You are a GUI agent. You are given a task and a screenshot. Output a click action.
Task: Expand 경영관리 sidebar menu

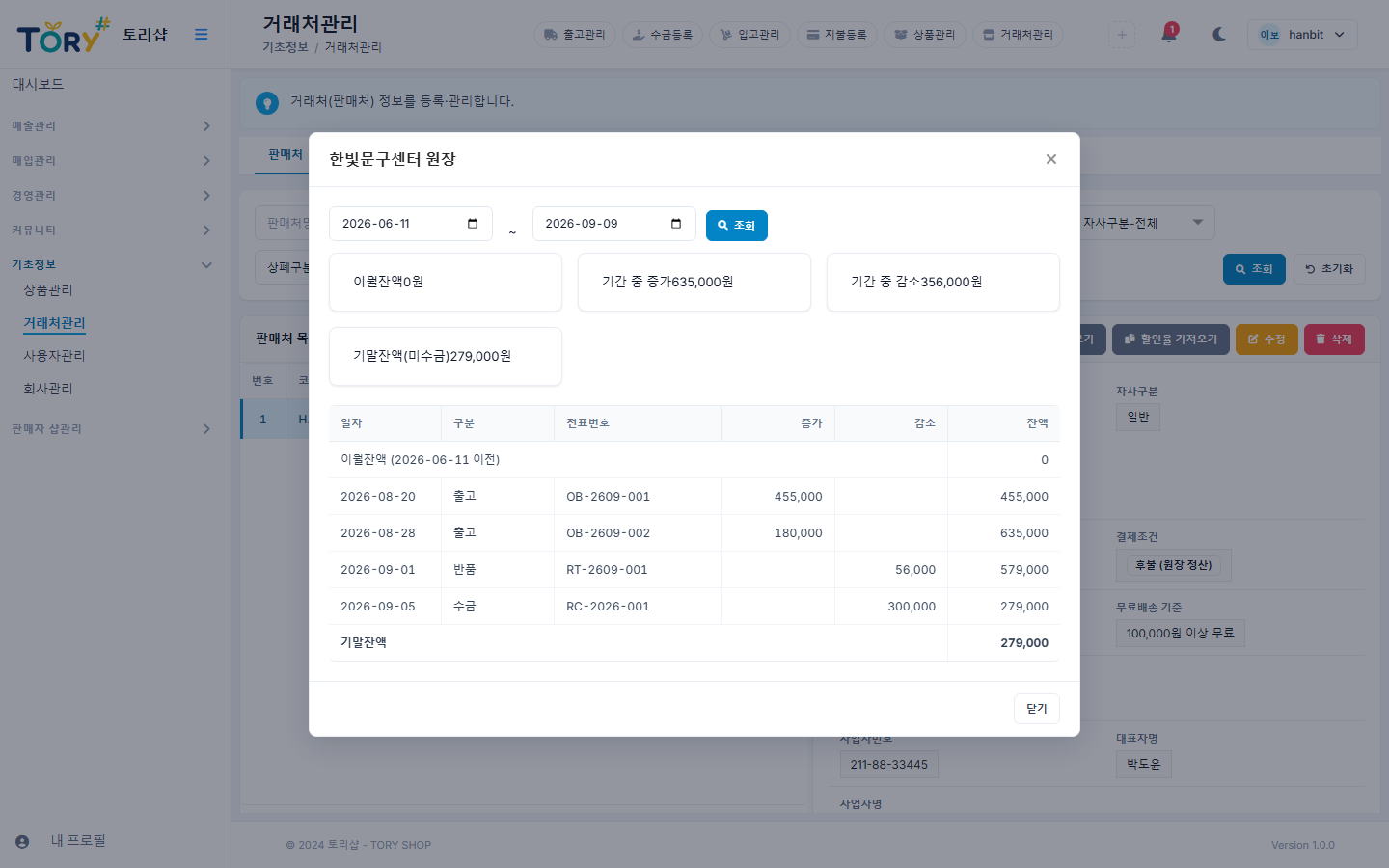point(111,196)
